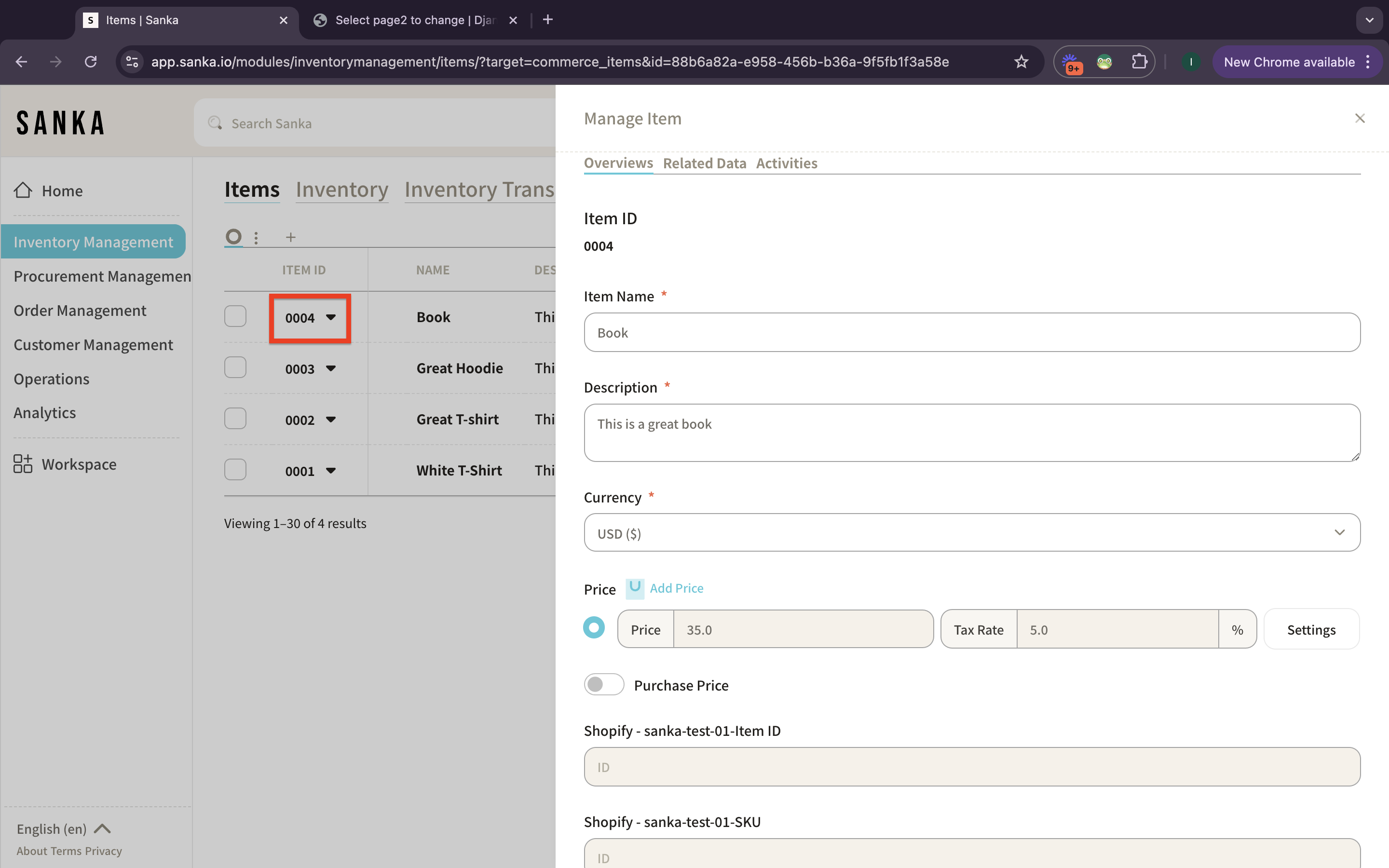1389x868 pixels.
Task: Reload the page
Action: click(x=91, y=62)
